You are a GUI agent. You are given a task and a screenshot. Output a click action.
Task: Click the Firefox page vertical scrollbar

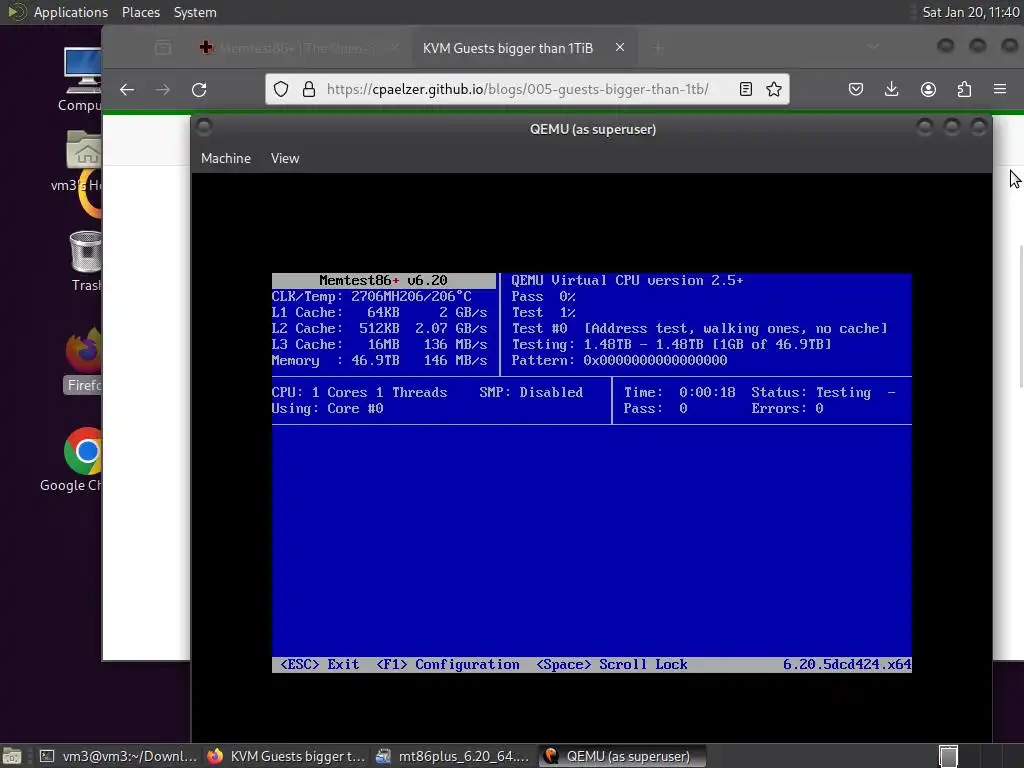[x=1021, y=317]
